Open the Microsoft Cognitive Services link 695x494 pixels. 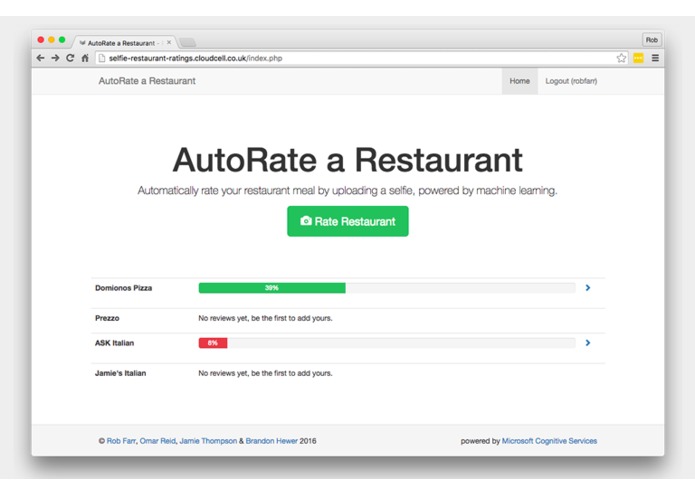[x=549, y=441]
